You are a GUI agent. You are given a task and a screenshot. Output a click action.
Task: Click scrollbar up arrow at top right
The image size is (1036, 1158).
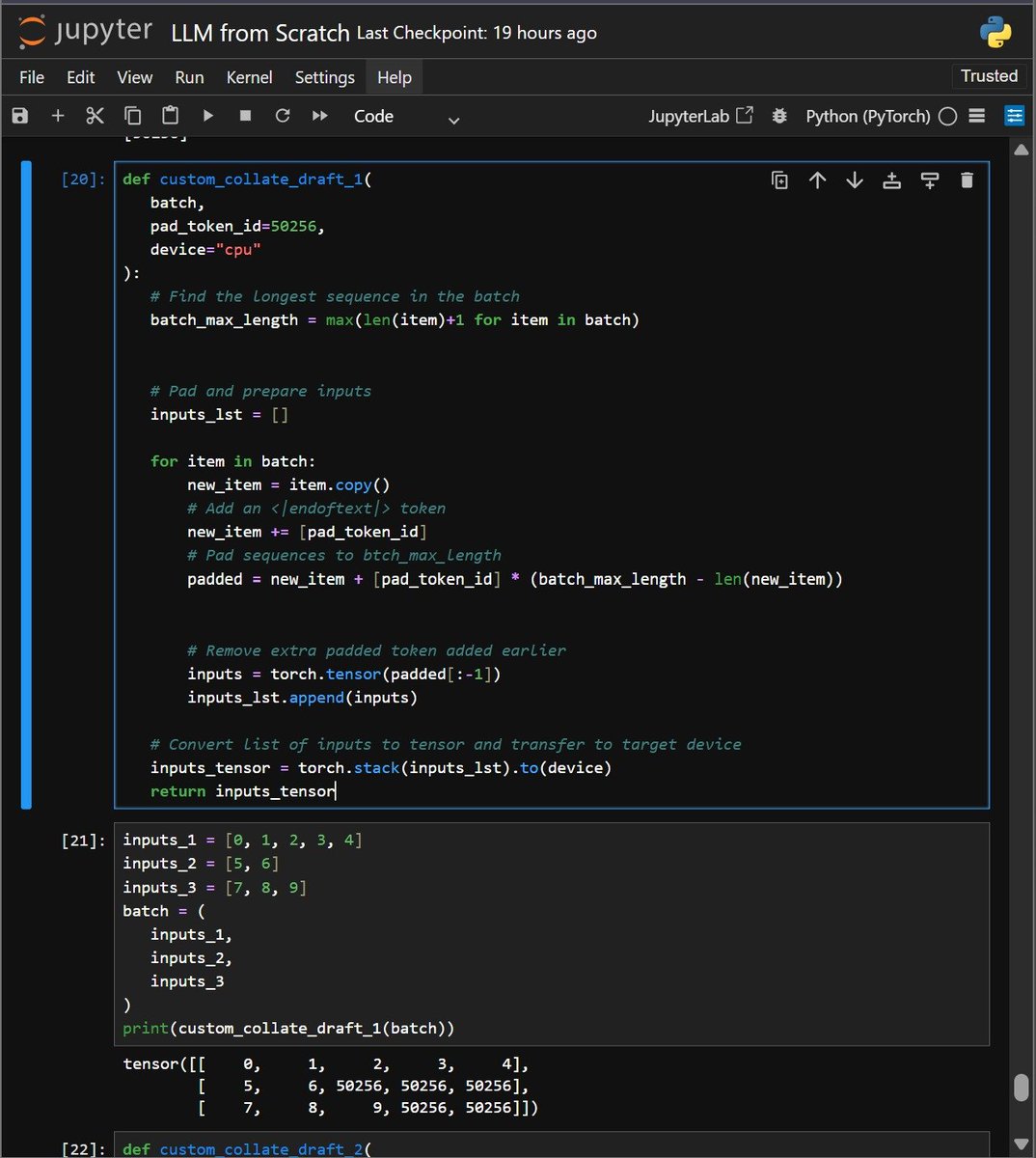[1022, 150]
